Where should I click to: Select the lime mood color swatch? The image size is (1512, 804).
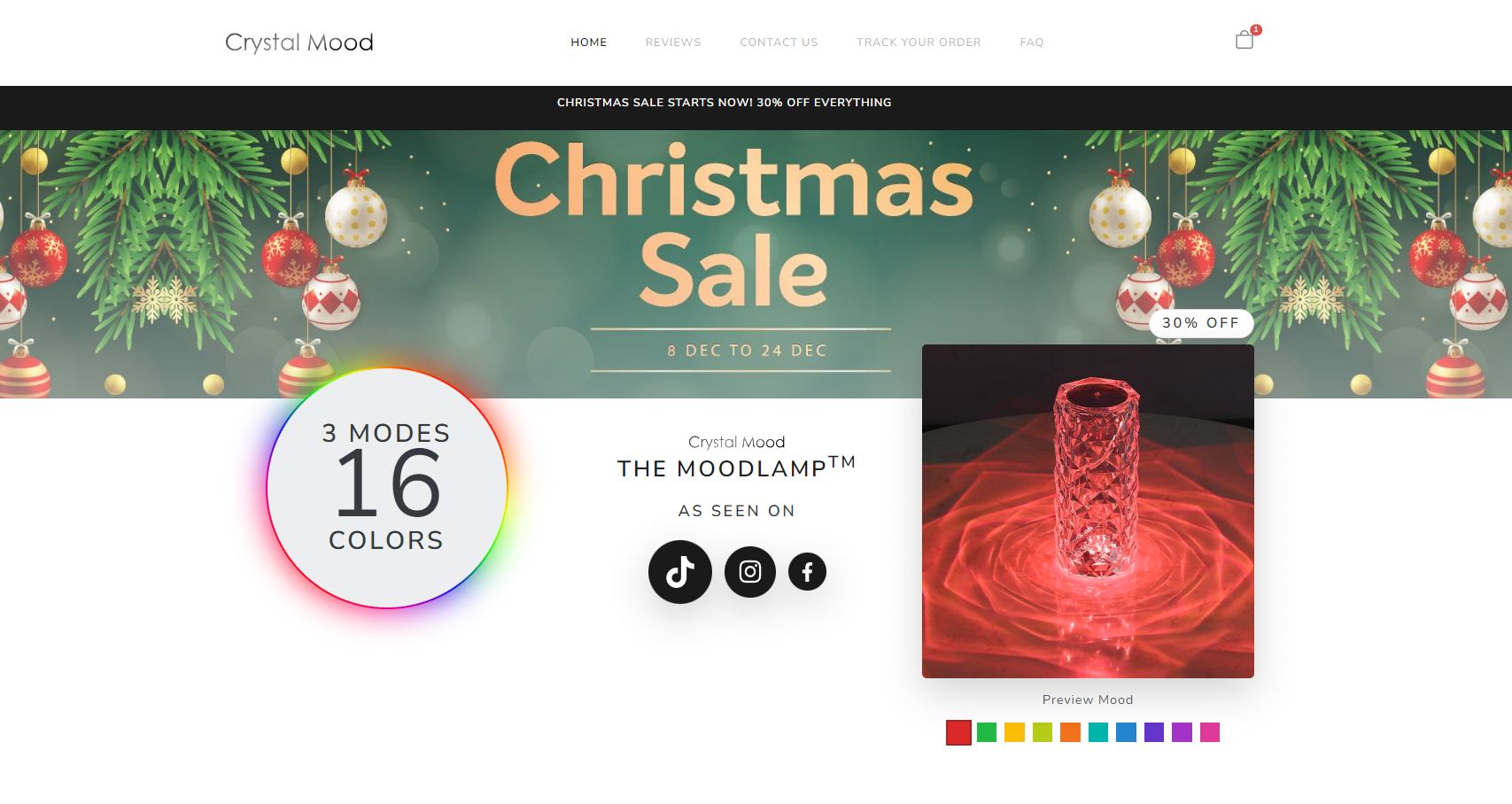pyautogui.click(x=1043, y=732)
